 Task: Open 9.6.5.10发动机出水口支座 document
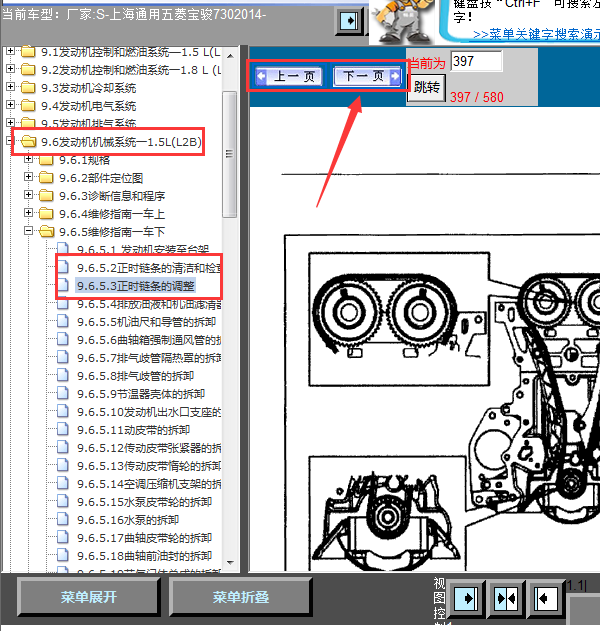tap(149, 412)
